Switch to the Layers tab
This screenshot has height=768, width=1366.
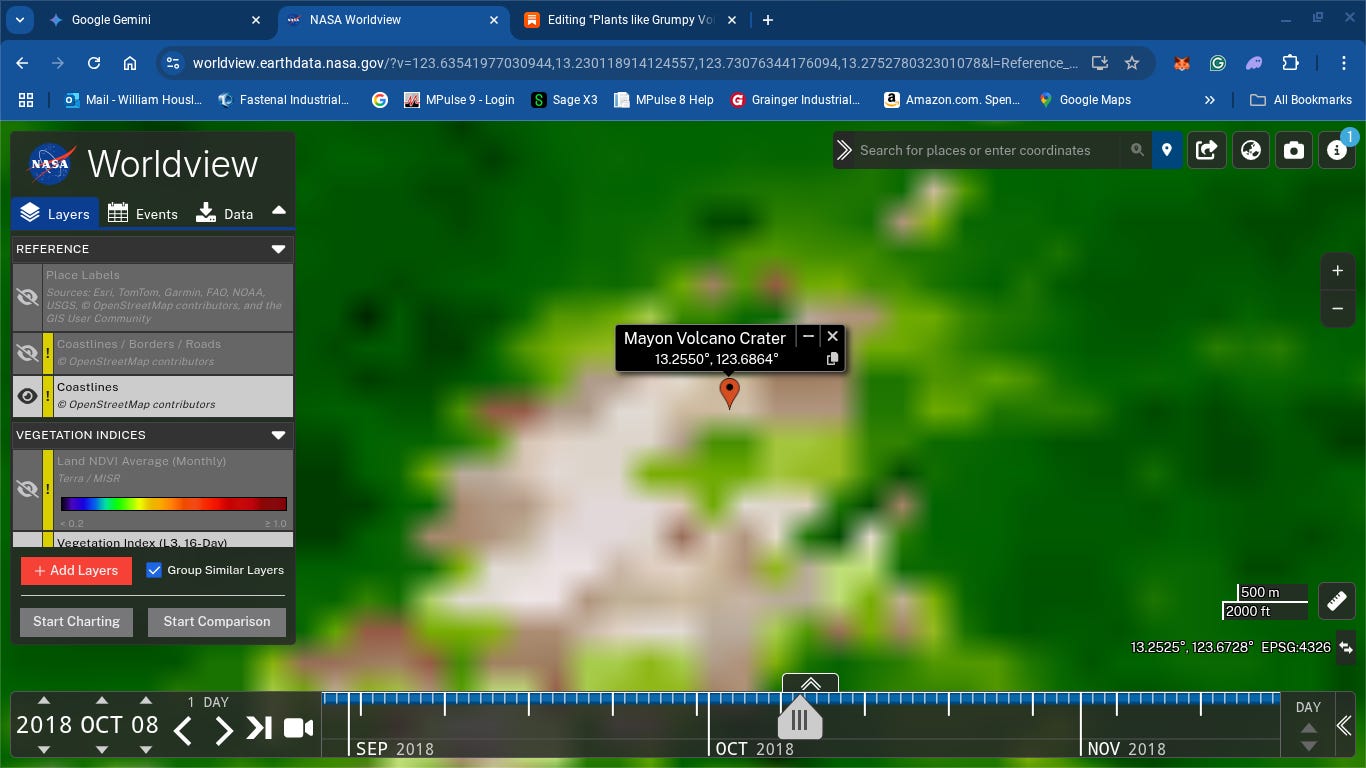[x=56, y=213]
